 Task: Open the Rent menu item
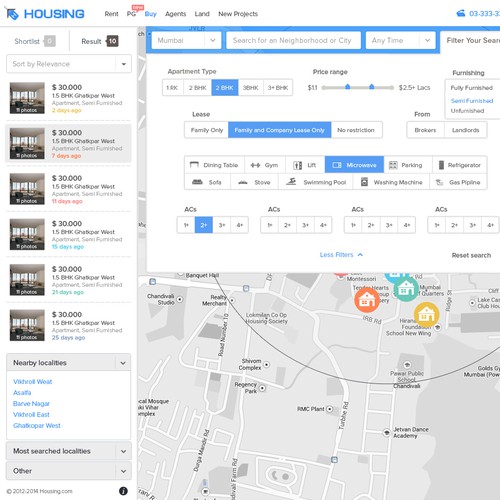pyautogui.click(x=111, y=14)
